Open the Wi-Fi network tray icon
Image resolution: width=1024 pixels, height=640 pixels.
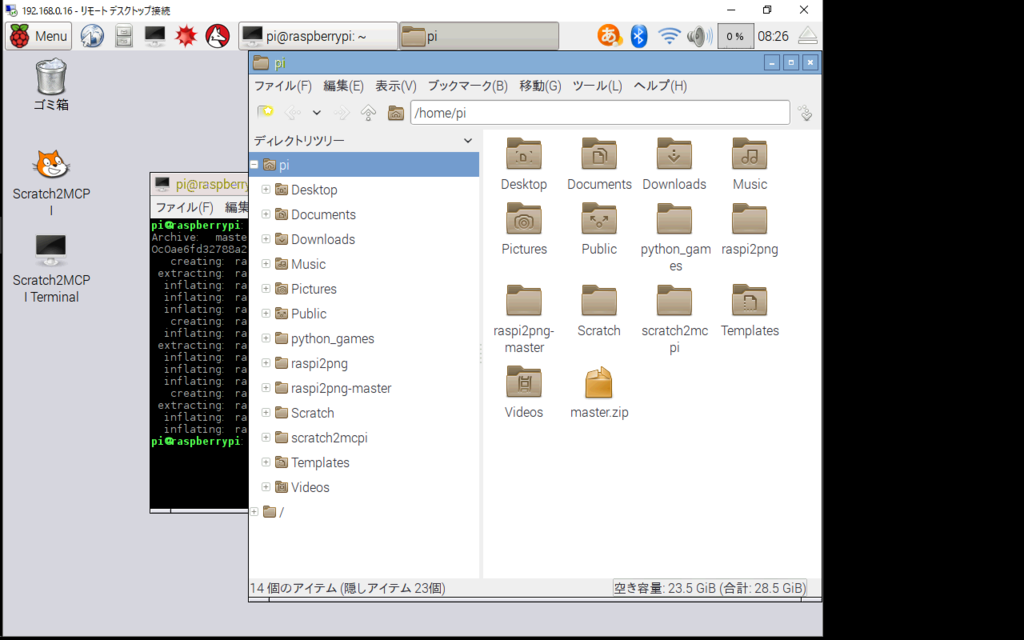pyautogui.click(x=669, y=36)
